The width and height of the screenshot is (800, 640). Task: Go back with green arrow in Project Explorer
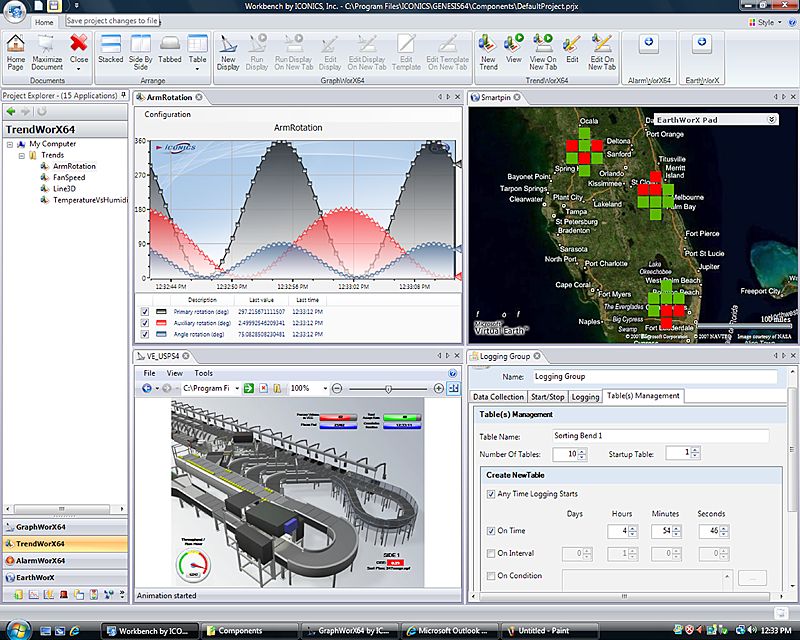pyautogui.click(x=11, y=111)
